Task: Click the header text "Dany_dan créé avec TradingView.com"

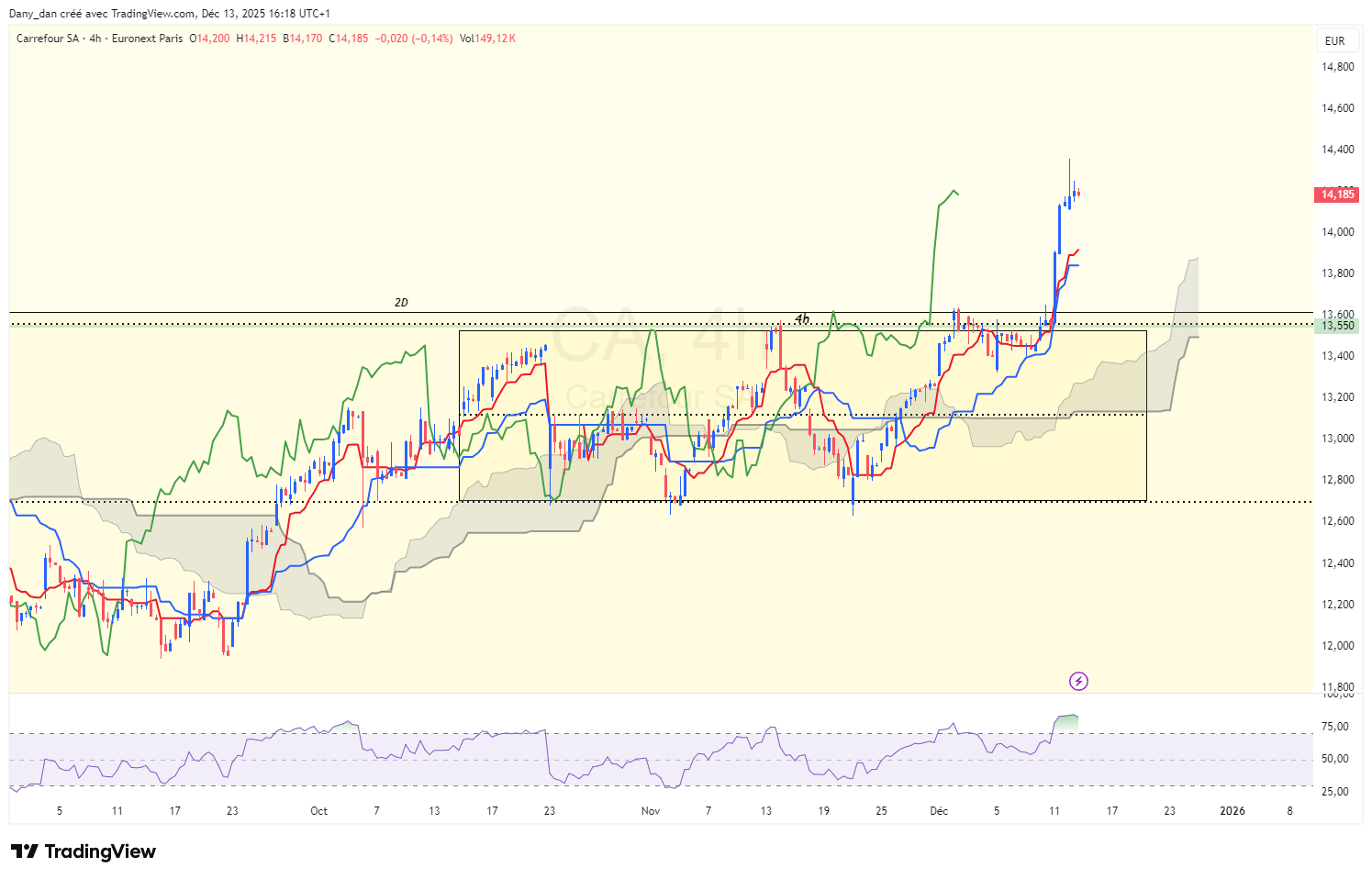Action: [x=102, y=14]
